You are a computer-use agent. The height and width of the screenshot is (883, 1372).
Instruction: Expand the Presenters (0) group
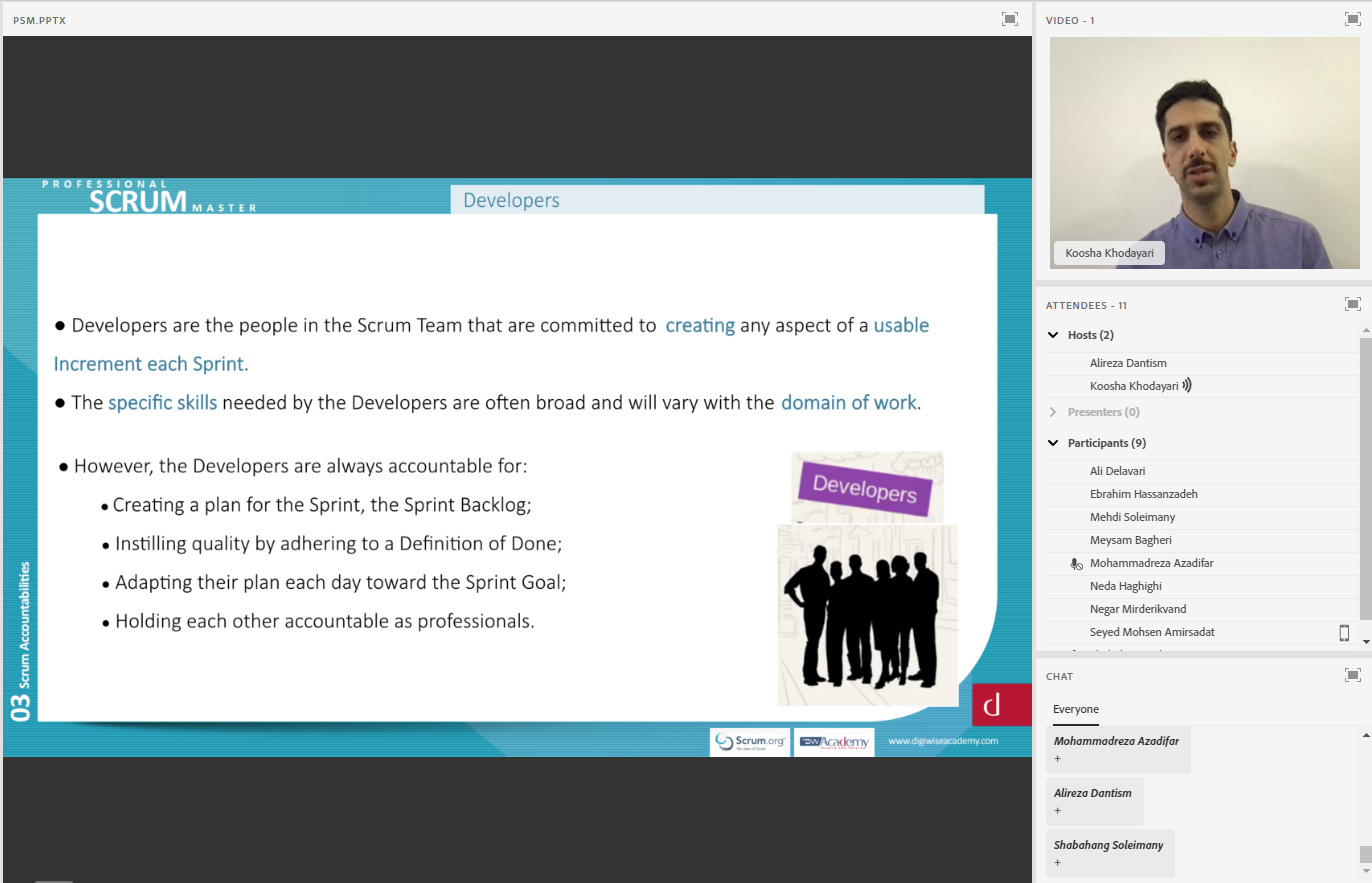click(1053, 412)
